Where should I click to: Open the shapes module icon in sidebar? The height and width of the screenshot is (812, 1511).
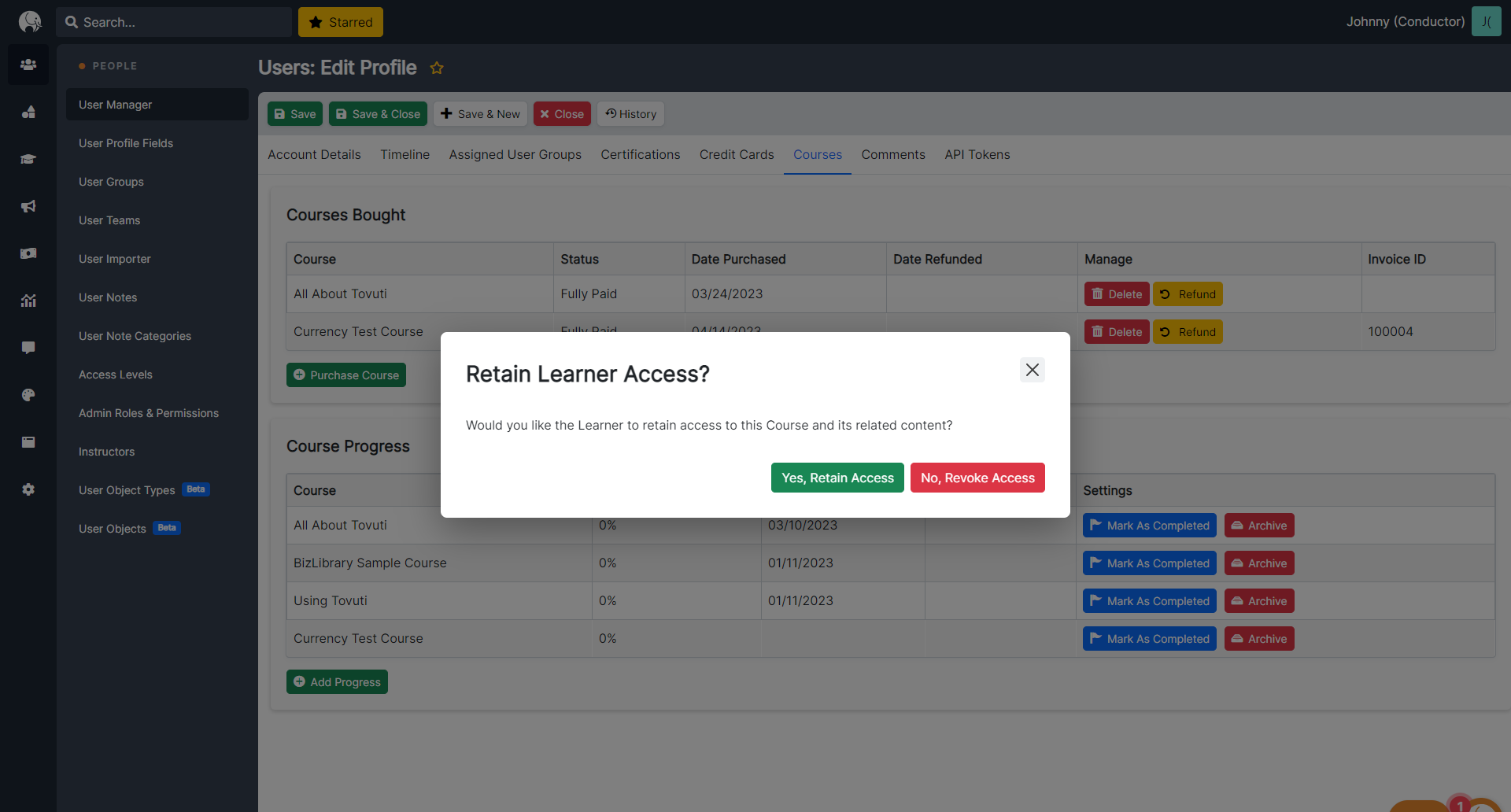(x=28, y=112)
